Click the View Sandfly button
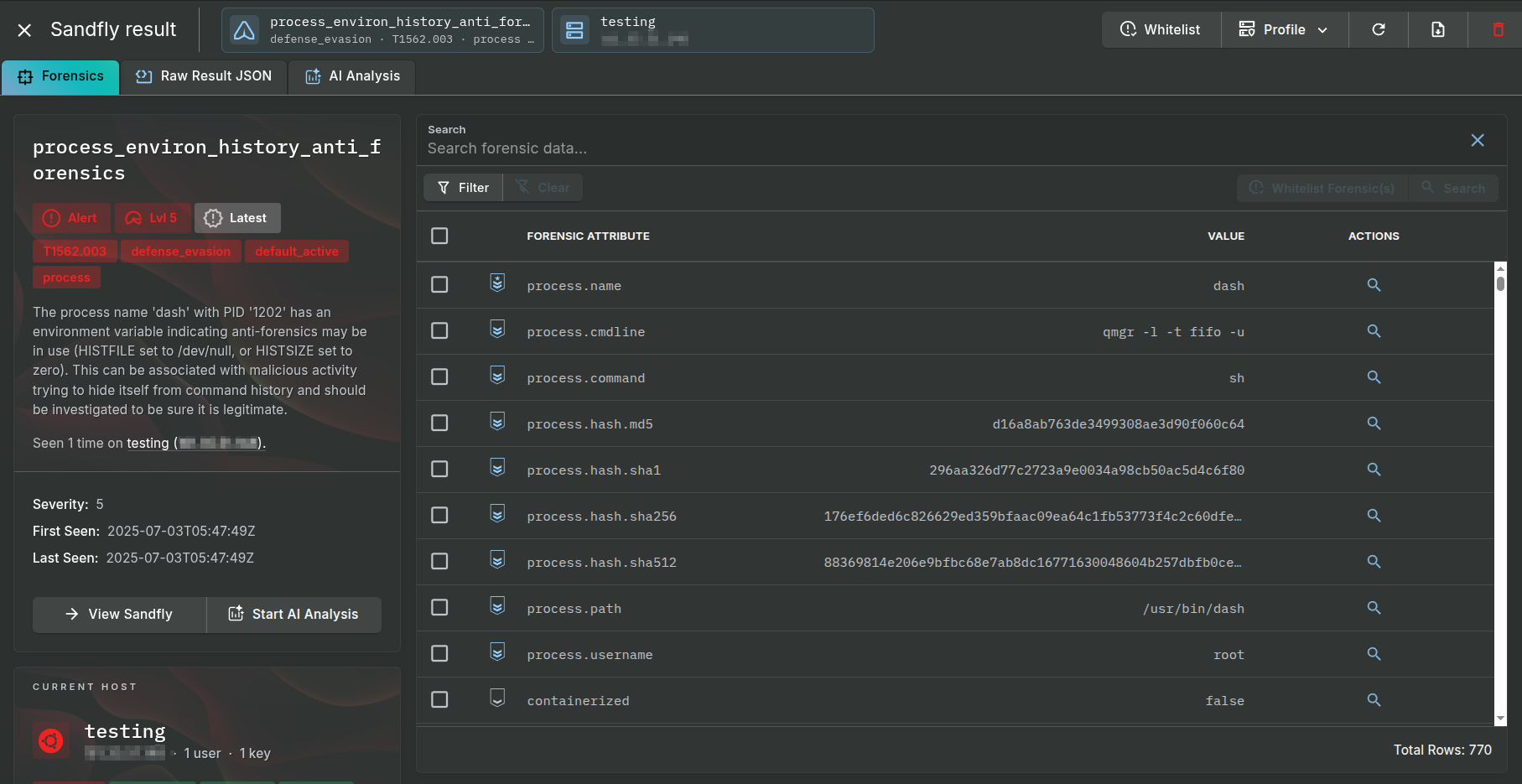1522x784 pixels. pyautogui.click(x=119, y=615)
